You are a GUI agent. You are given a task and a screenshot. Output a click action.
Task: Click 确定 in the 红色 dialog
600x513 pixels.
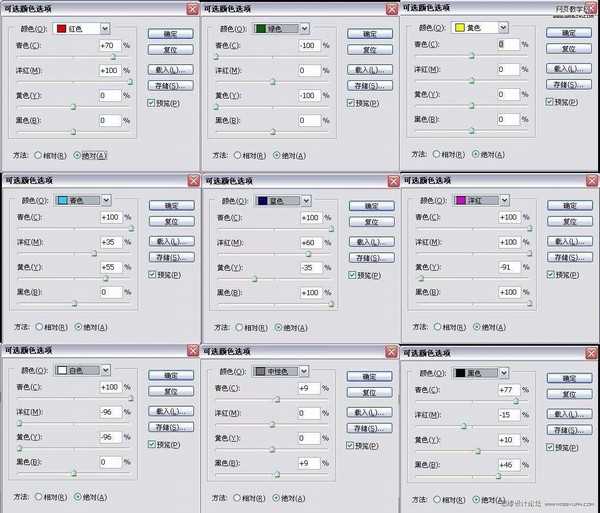[x=171, y=34]
